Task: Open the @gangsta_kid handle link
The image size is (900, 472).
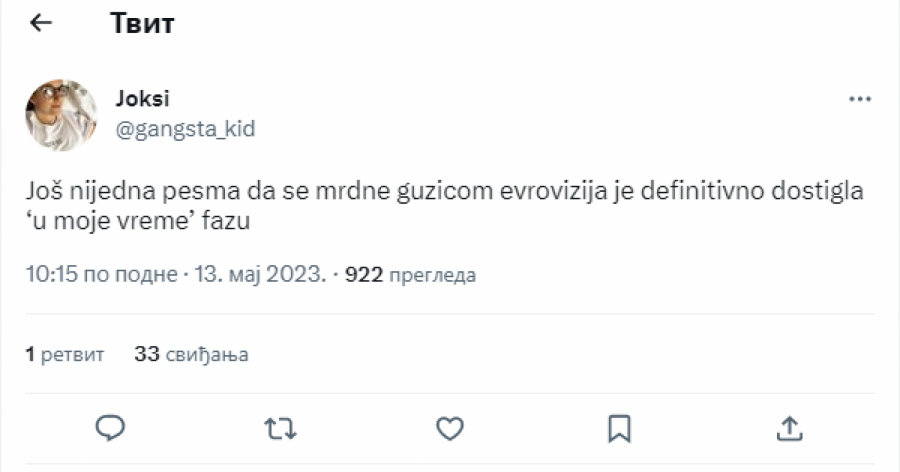Action: (185, 130)
